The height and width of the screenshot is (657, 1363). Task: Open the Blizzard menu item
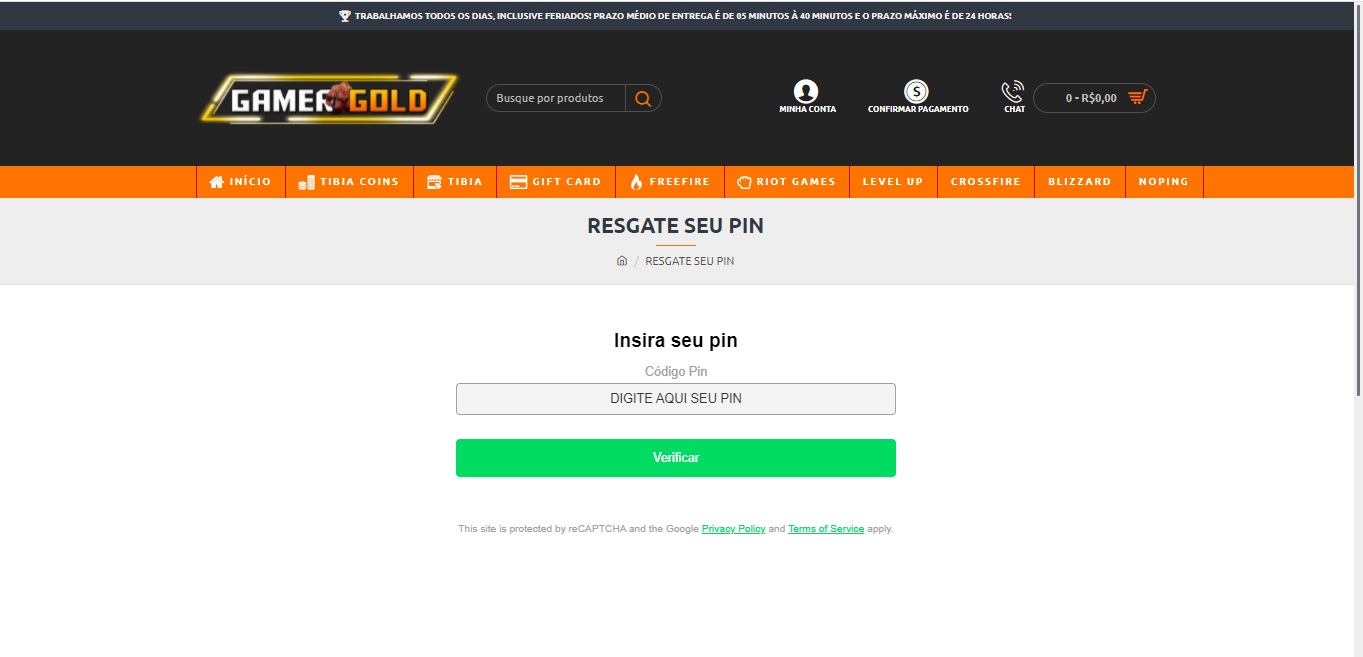pos(1080,182)
